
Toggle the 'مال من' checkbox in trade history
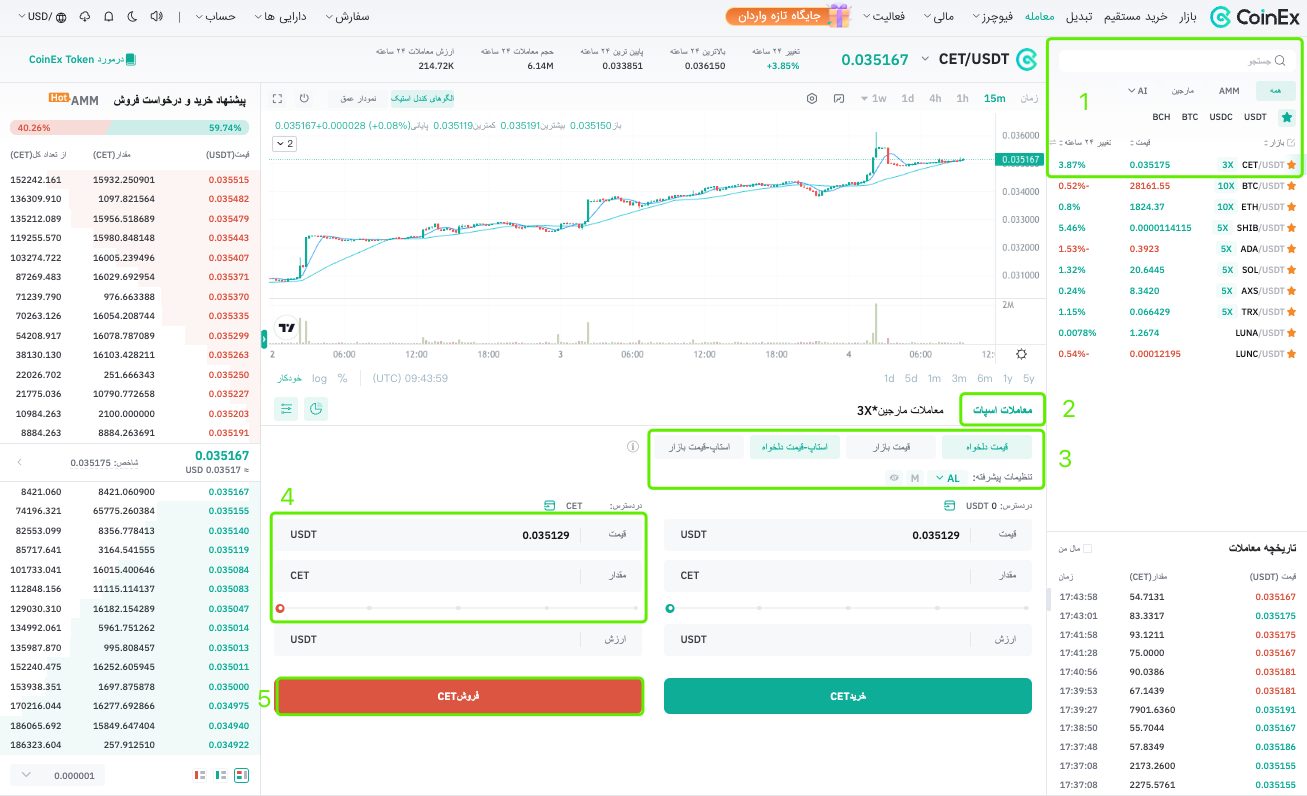tap(1087, 548)
